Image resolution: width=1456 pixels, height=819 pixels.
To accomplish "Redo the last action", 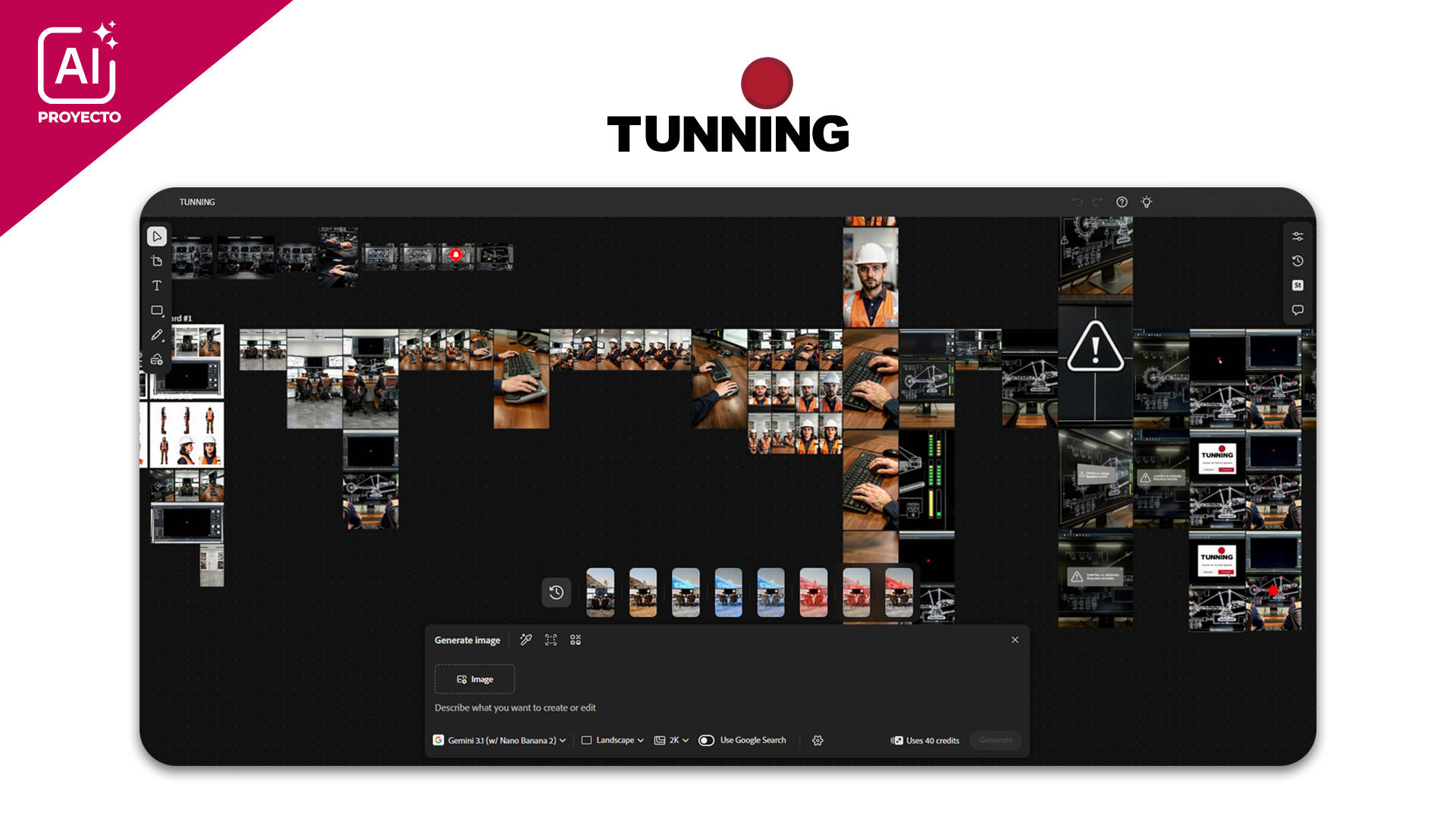I will click(1097, 202).
